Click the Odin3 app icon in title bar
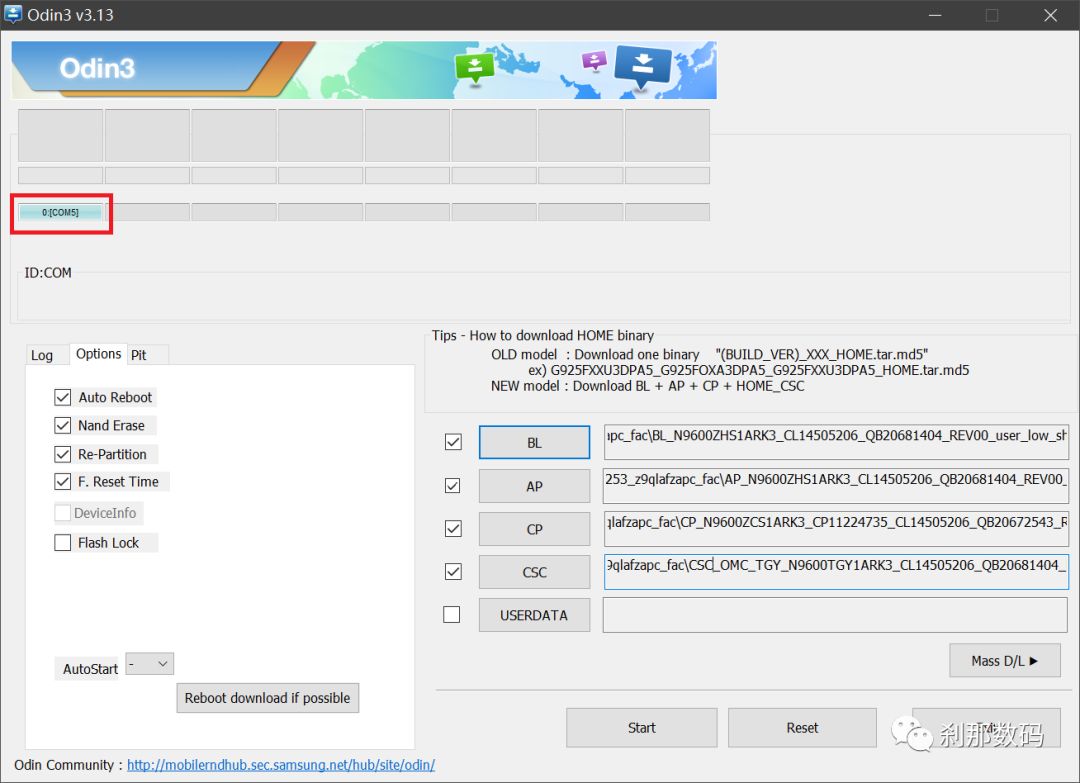 (14, 15)
